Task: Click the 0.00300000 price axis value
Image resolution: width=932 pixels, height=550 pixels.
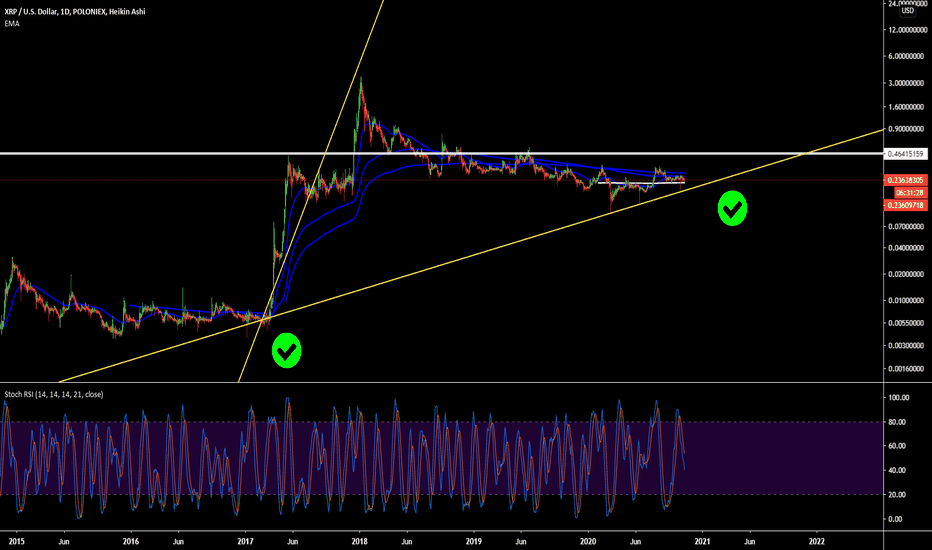Action: click(x=906, y=345)
